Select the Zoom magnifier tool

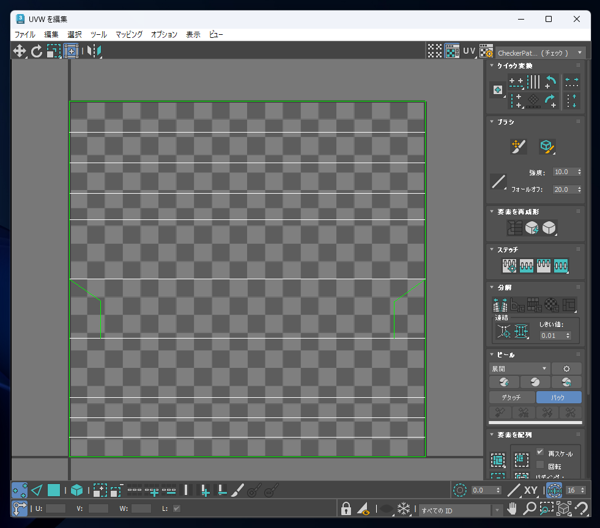[x=530, y=509]
